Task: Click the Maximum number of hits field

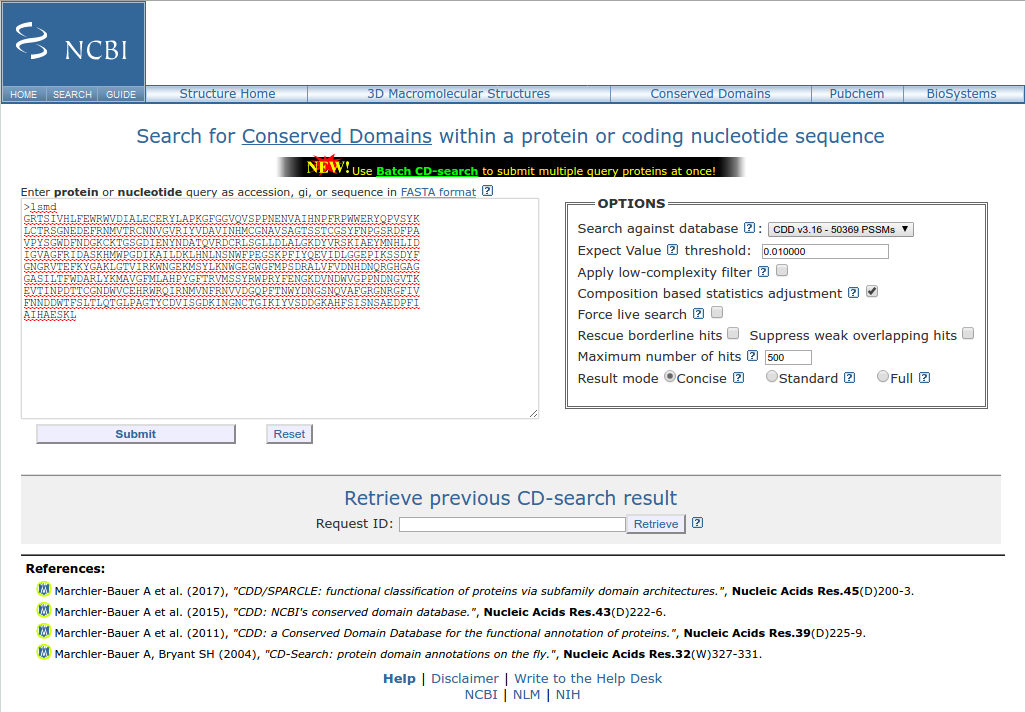Action: point(788,357)
